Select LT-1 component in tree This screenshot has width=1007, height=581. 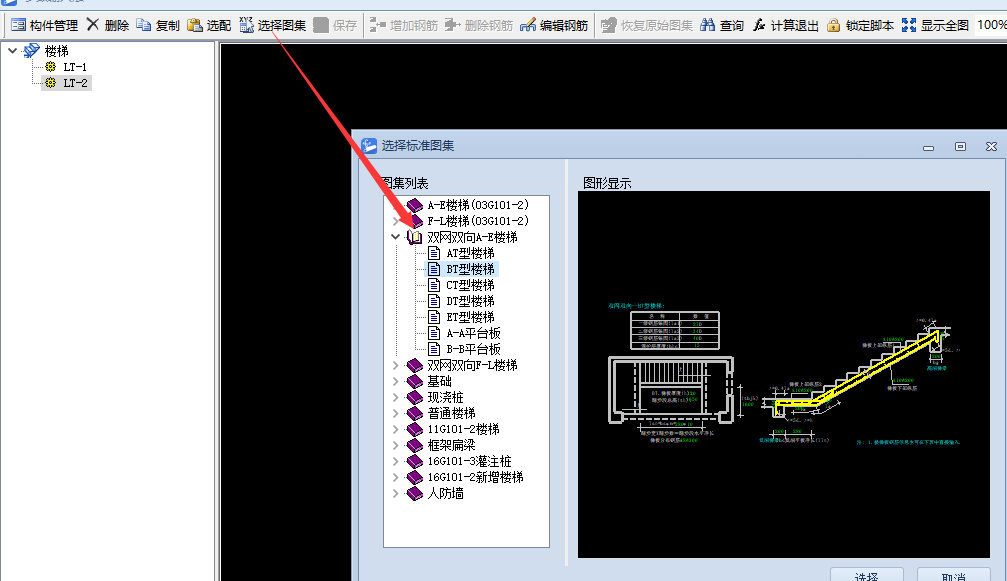click(75, 67)
